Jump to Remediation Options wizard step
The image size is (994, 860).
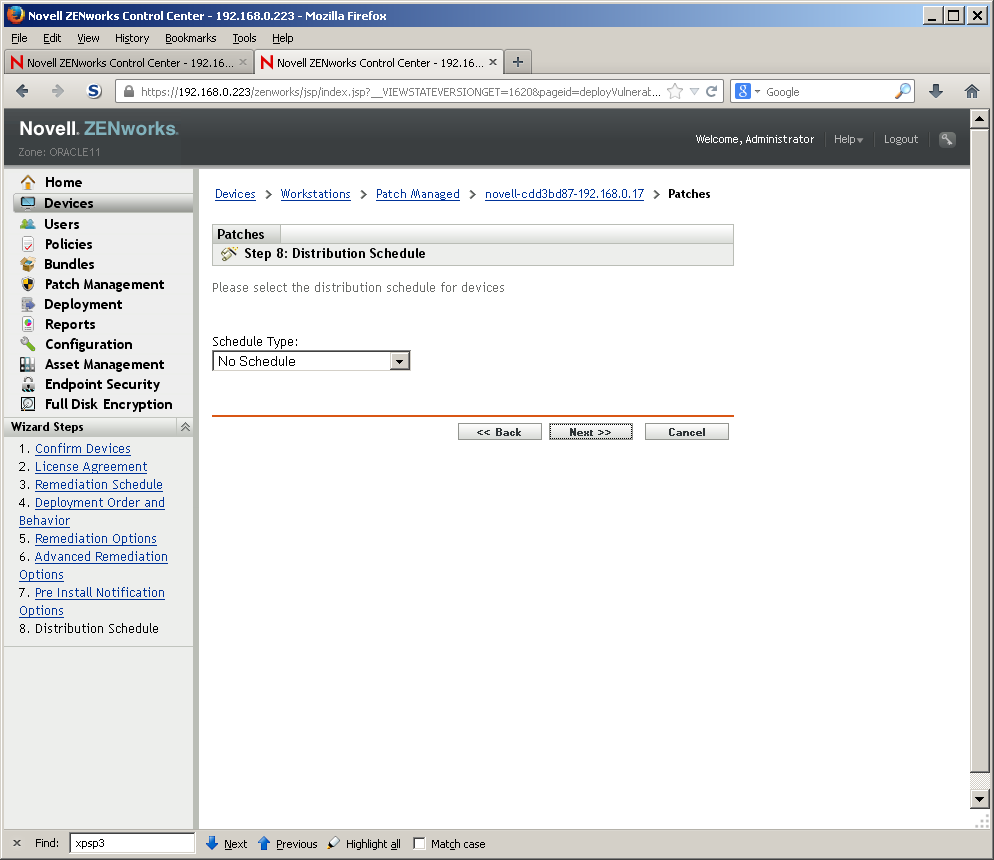[x=95, y=539]
